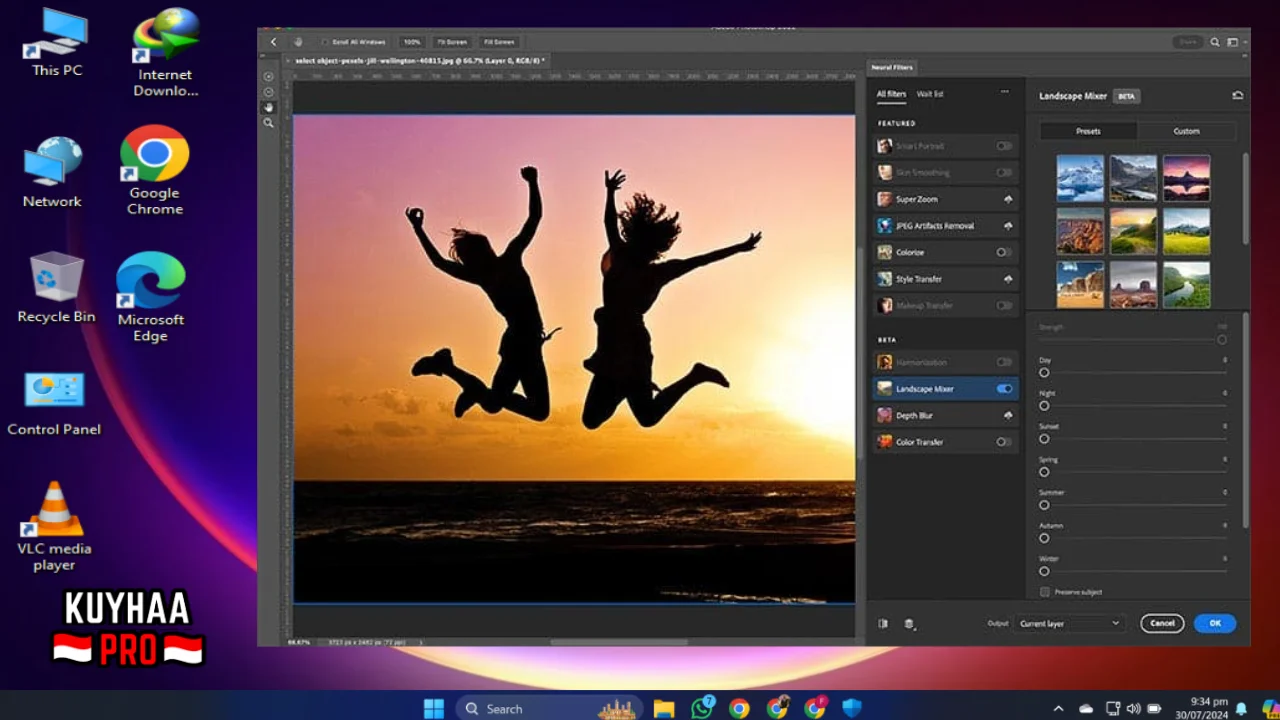Download the Super Zoom filter
This screenshot has height=720, width=1280.
[x=1008, y=199]
